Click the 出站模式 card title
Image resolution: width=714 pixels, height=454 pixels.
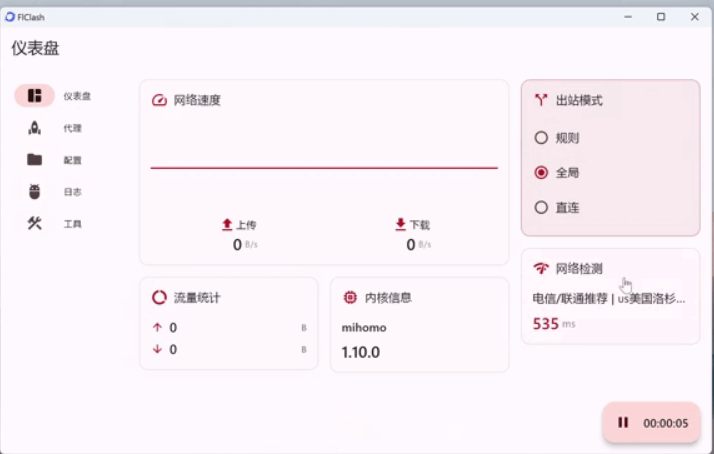tap(579, 100)
